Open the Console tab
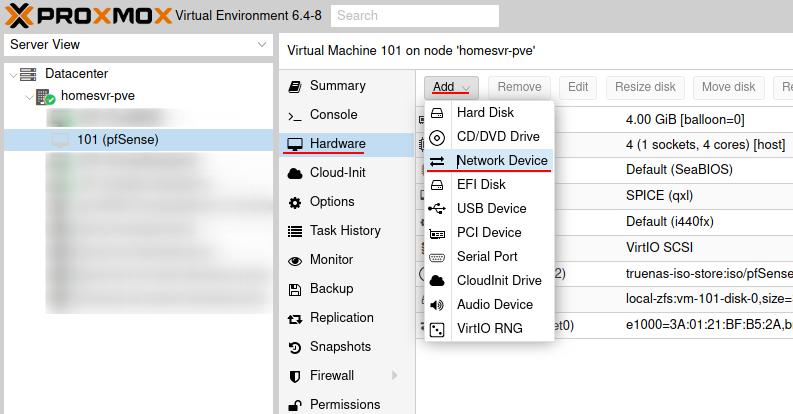The height and width of the screenshot is (414, 793). pos(347,115)
